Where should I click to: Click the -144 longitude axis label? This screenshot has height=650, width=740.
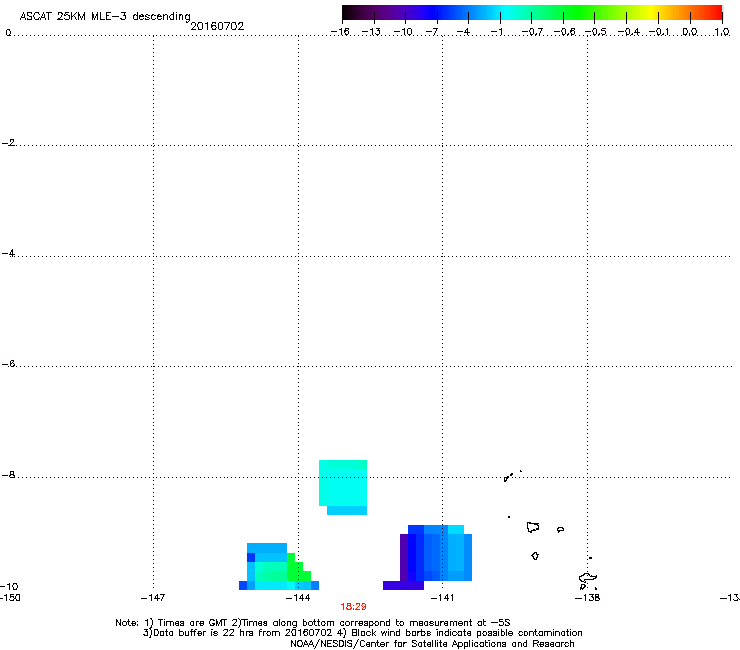coord(298,598)
